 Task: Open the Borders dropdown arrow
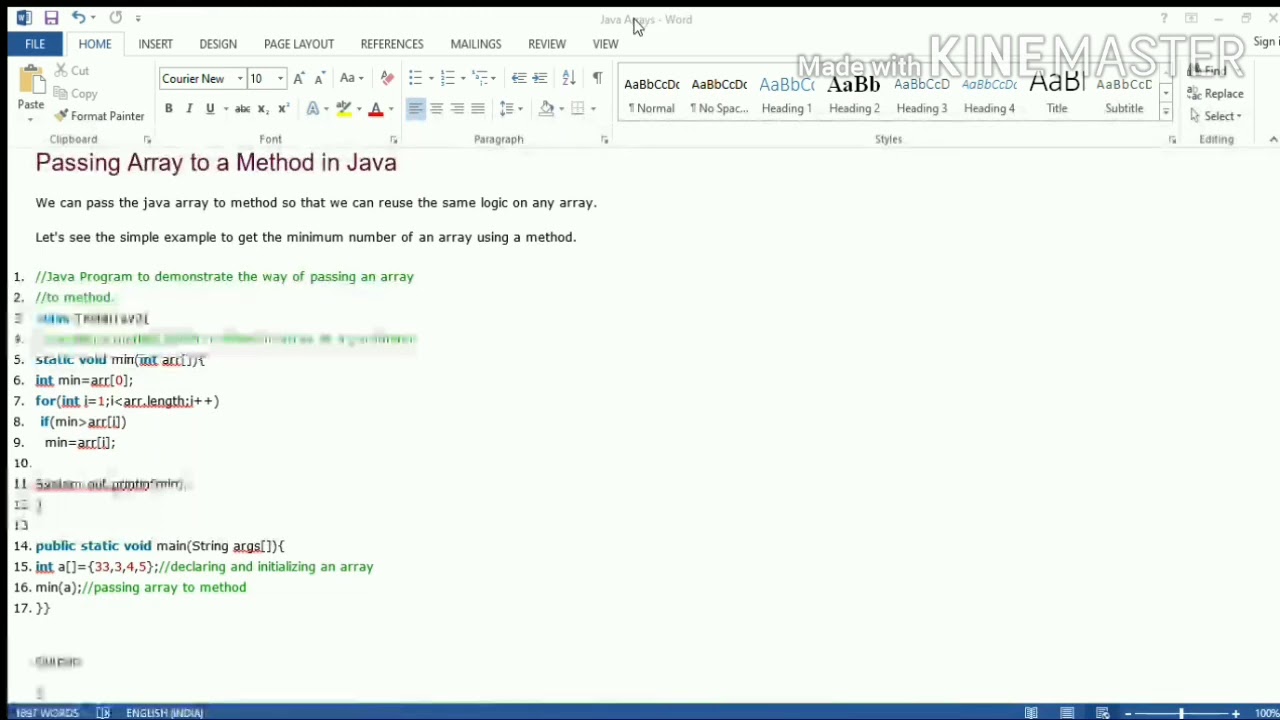593,108
